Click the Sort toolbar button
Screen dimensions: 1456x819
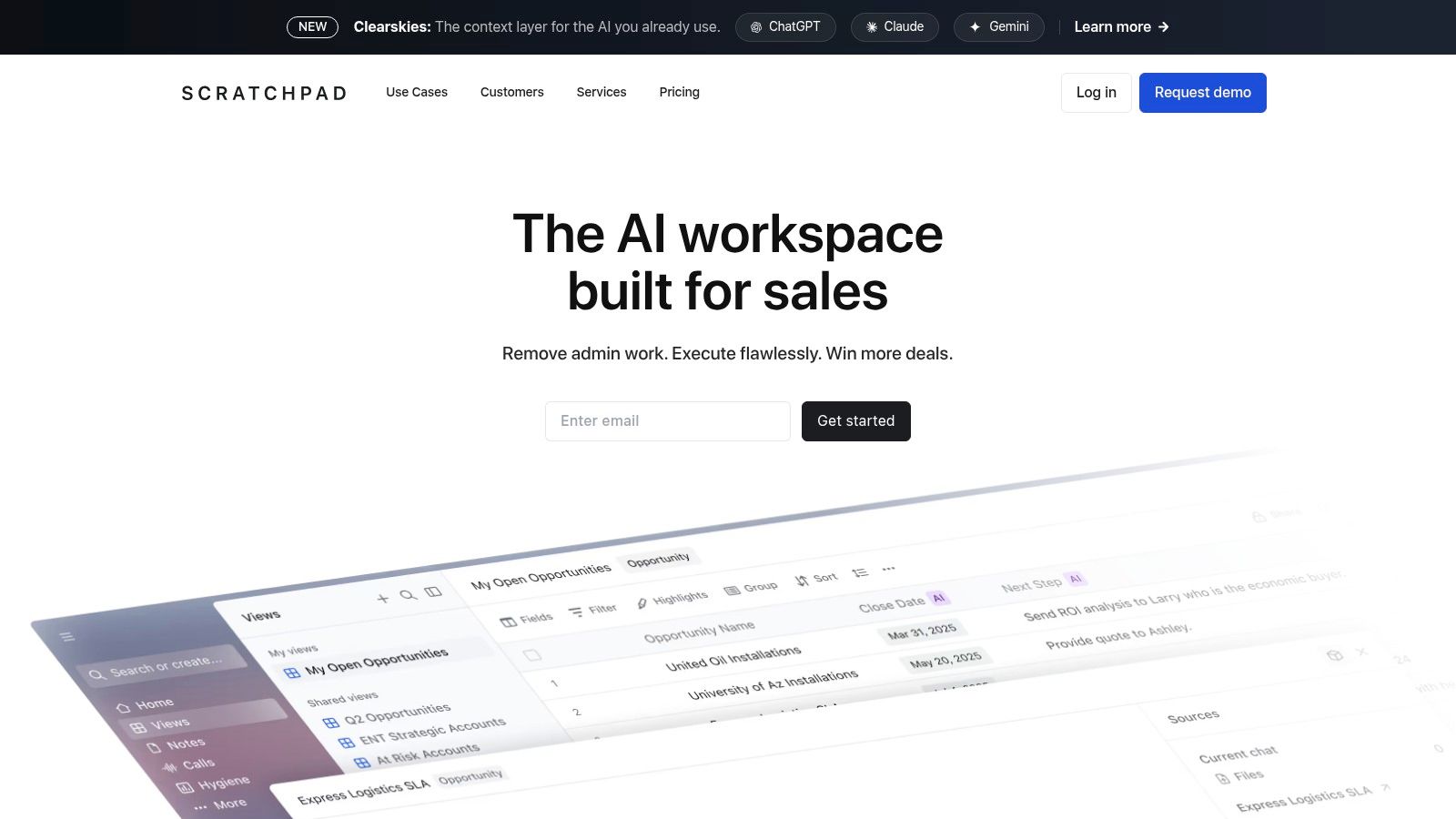click(815, 579)
